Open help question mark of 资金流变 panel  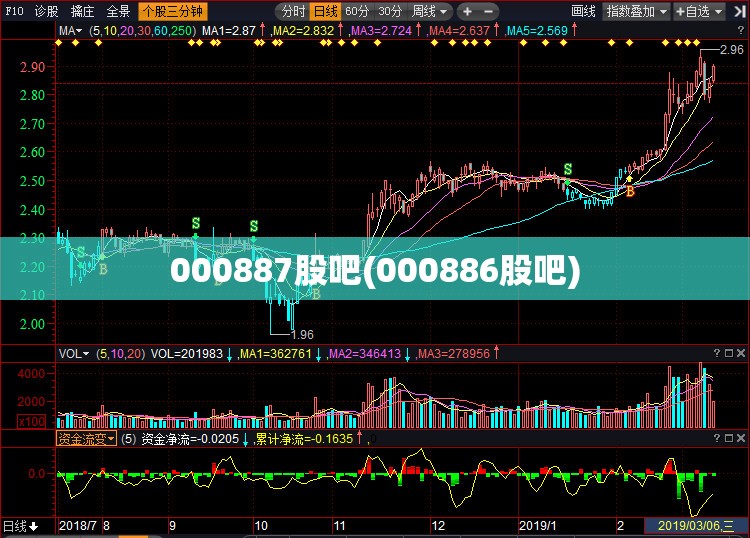tap(717, 438)
